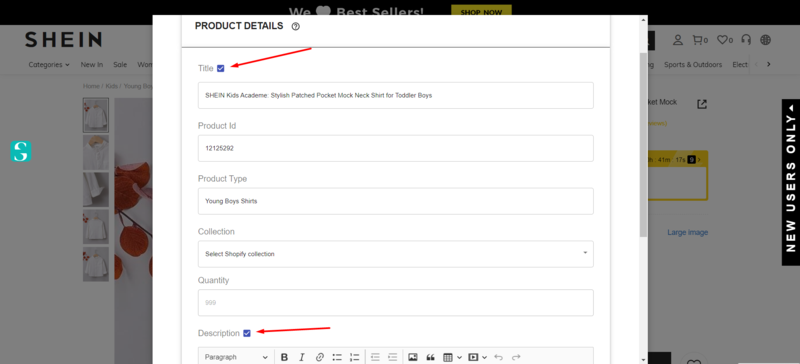Click the Title input field
The height and width of the screenshot is (364, 800).
pos(395,95)
